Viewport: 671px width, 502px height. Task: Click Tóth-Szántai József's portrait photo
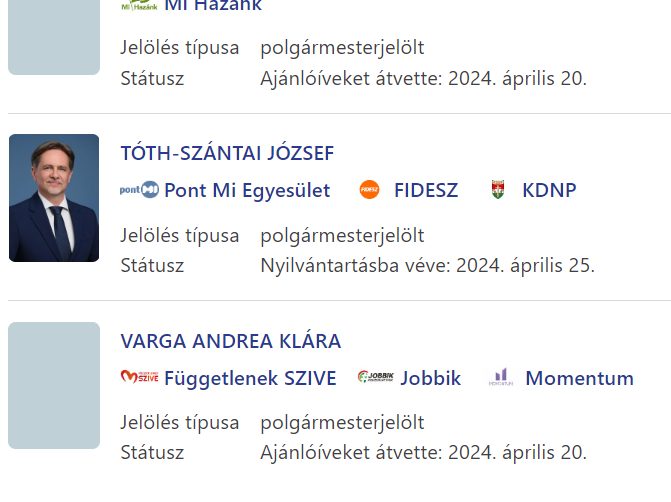pyautogui.click(x=54, y=198)
